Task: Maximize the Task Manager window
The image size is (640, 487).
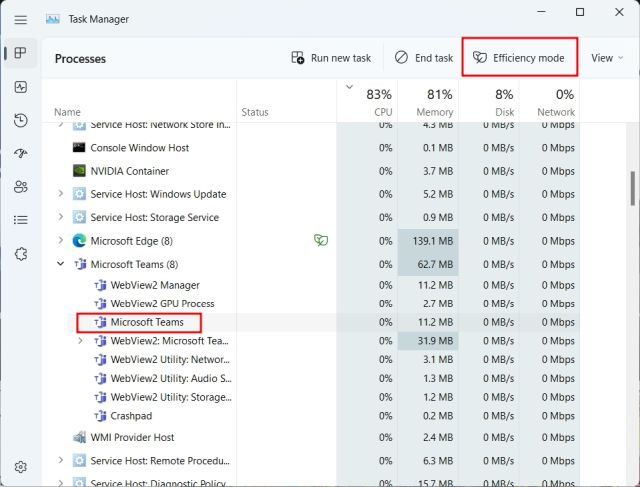Action: (580, 12)
